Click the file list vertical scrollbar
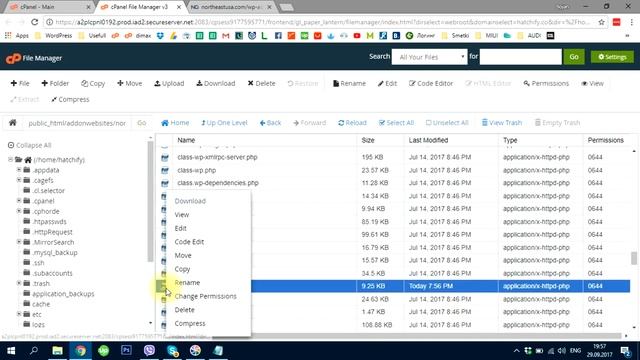The height and width of the screenshot is (360, 640). [633, 258]
